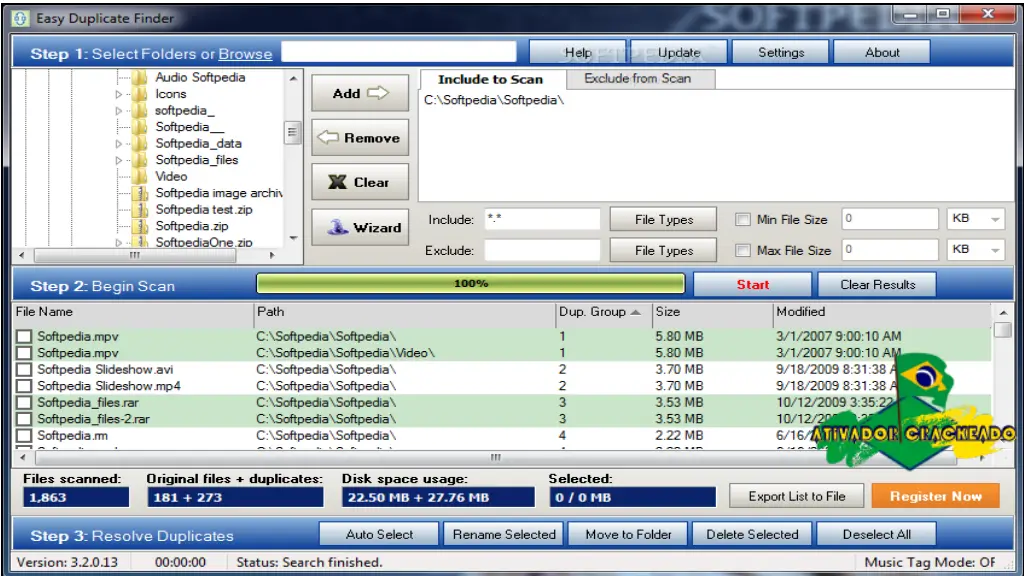Click Export List to File
This screenshot has width=1024, height=576.
tap(796, 496)
